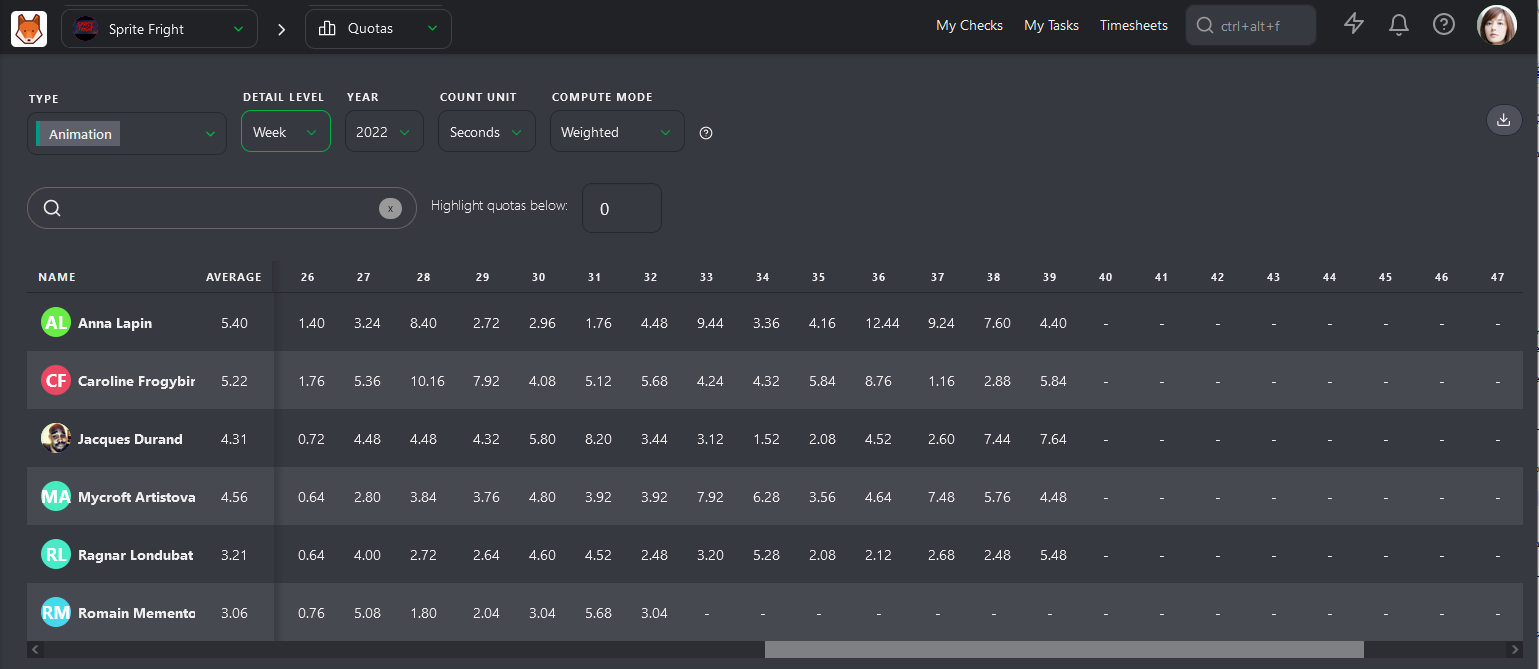The width and height of the screenshot is (1539, 669).
Task: Click the Kitsu fox logo
Action: [29, 28]
